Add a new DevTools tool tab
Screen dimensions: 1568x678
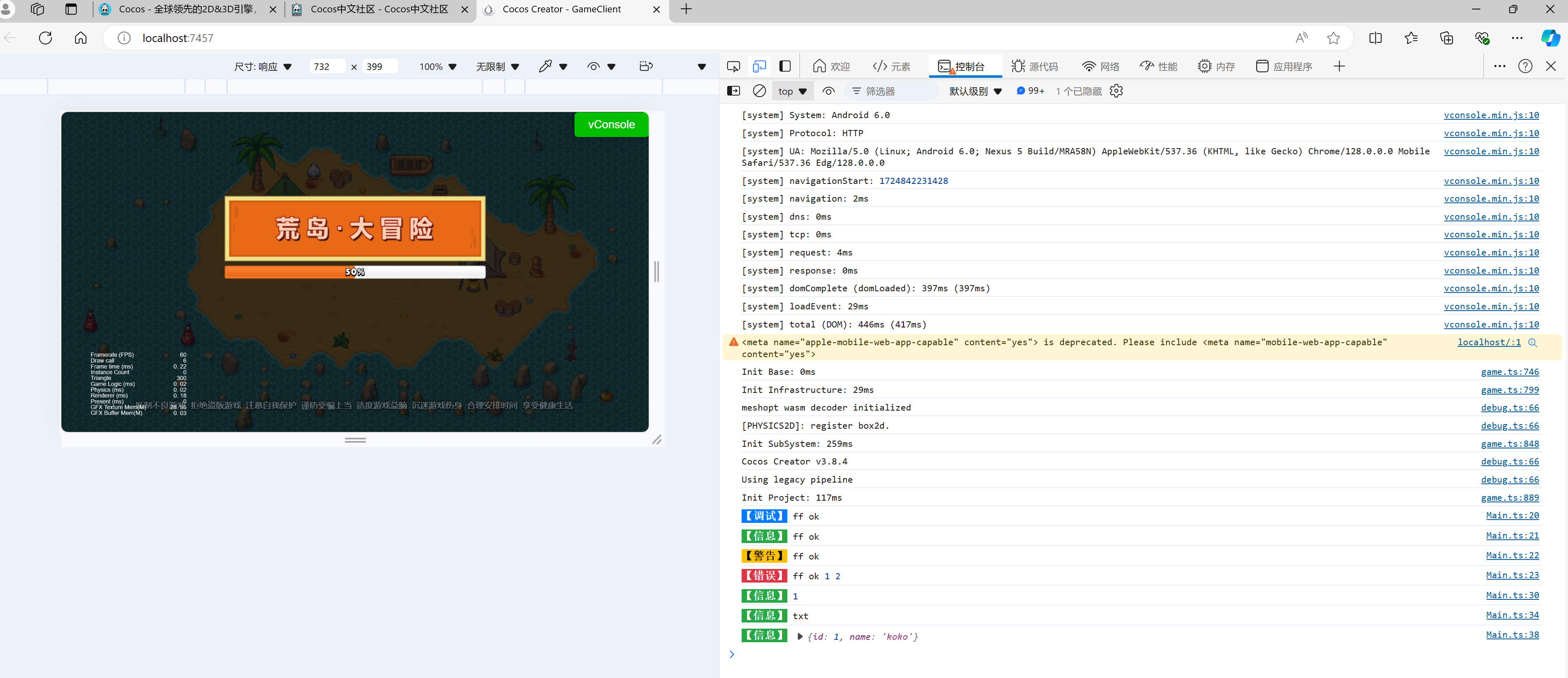coord(1338,66)
